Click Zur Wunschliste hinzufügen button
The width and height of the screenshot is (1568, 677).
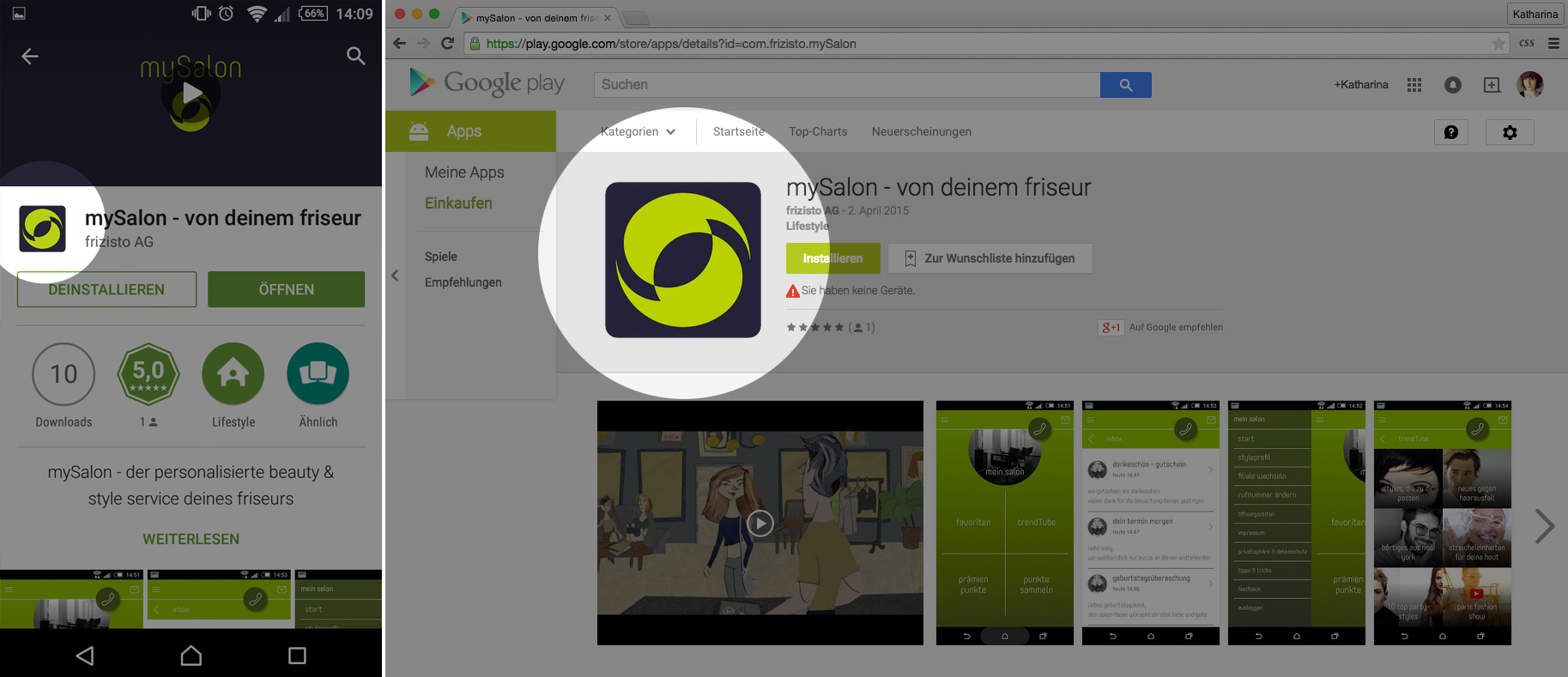point(990,258)
